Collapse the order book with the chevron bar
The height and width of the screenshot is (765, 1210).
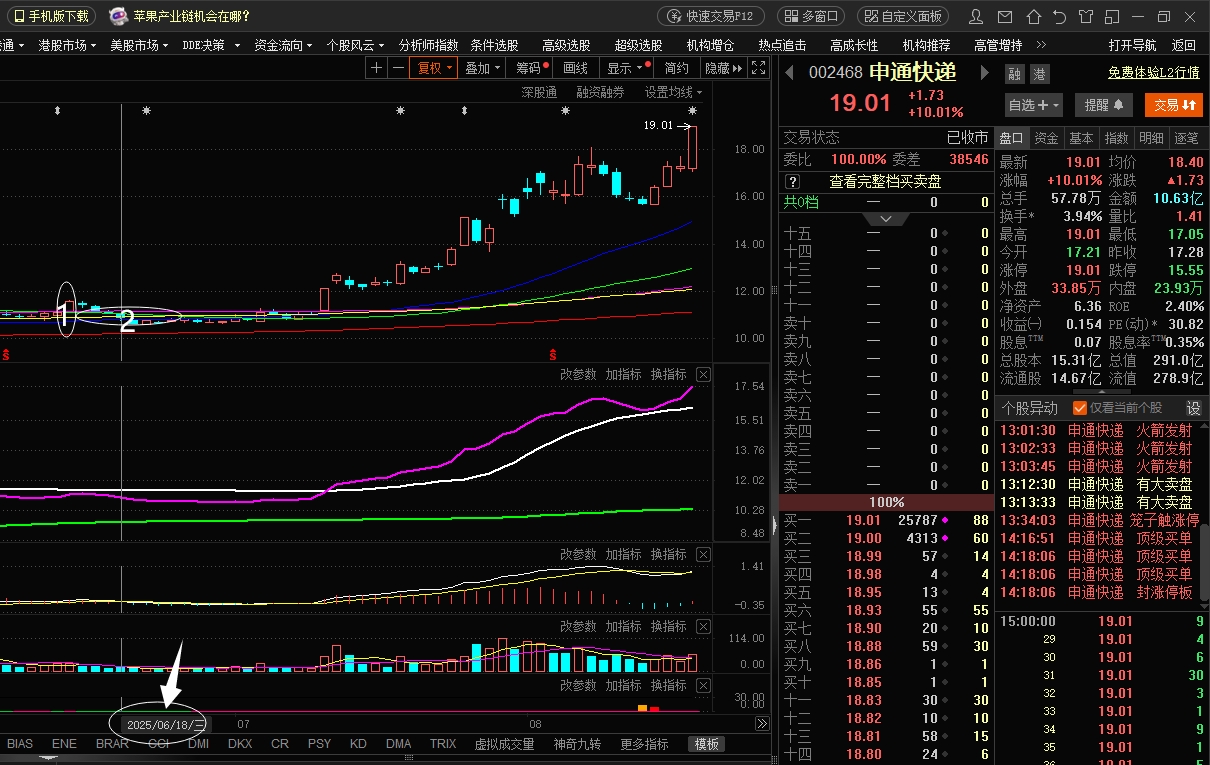pyautogui.click(x=886, y=219)
